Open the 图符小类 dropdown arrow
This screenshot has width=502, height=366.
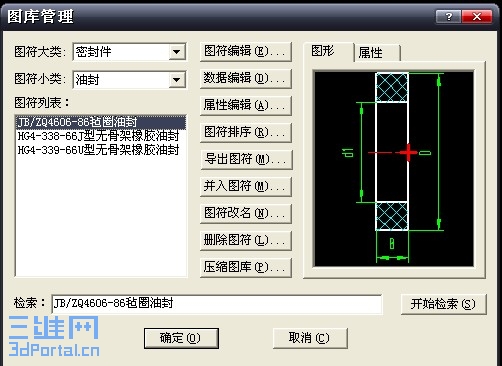[x=177, y=80]
